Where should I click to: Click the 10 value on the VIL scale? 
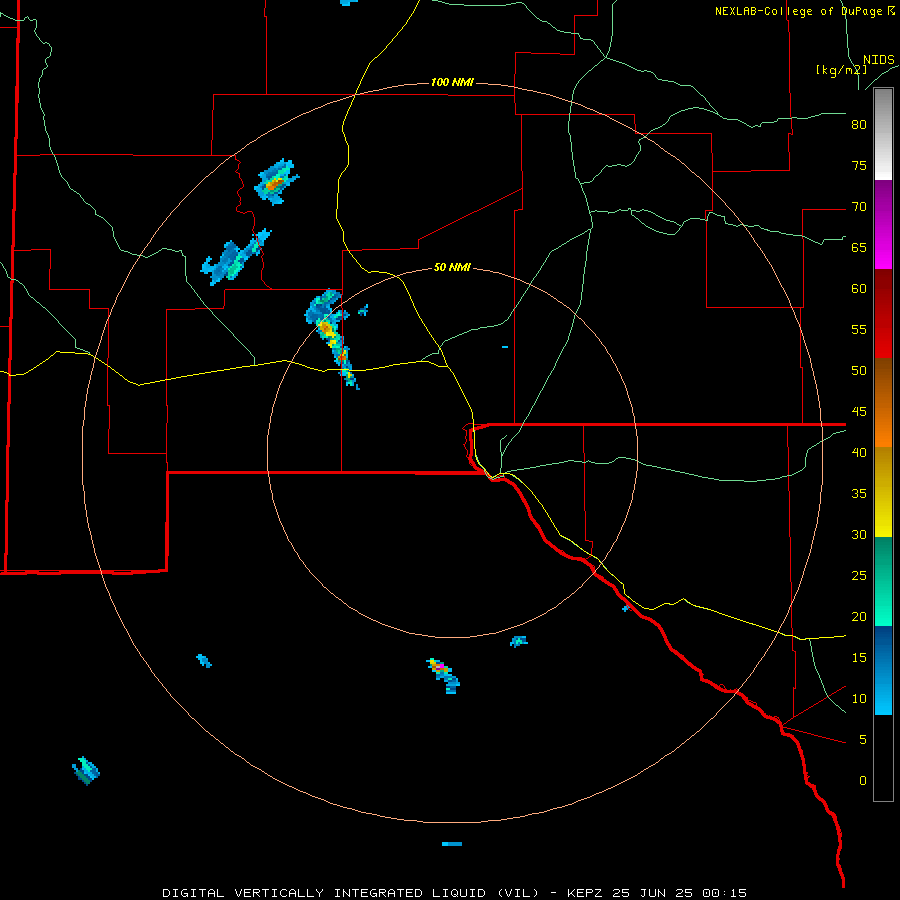tap(859, 699)
